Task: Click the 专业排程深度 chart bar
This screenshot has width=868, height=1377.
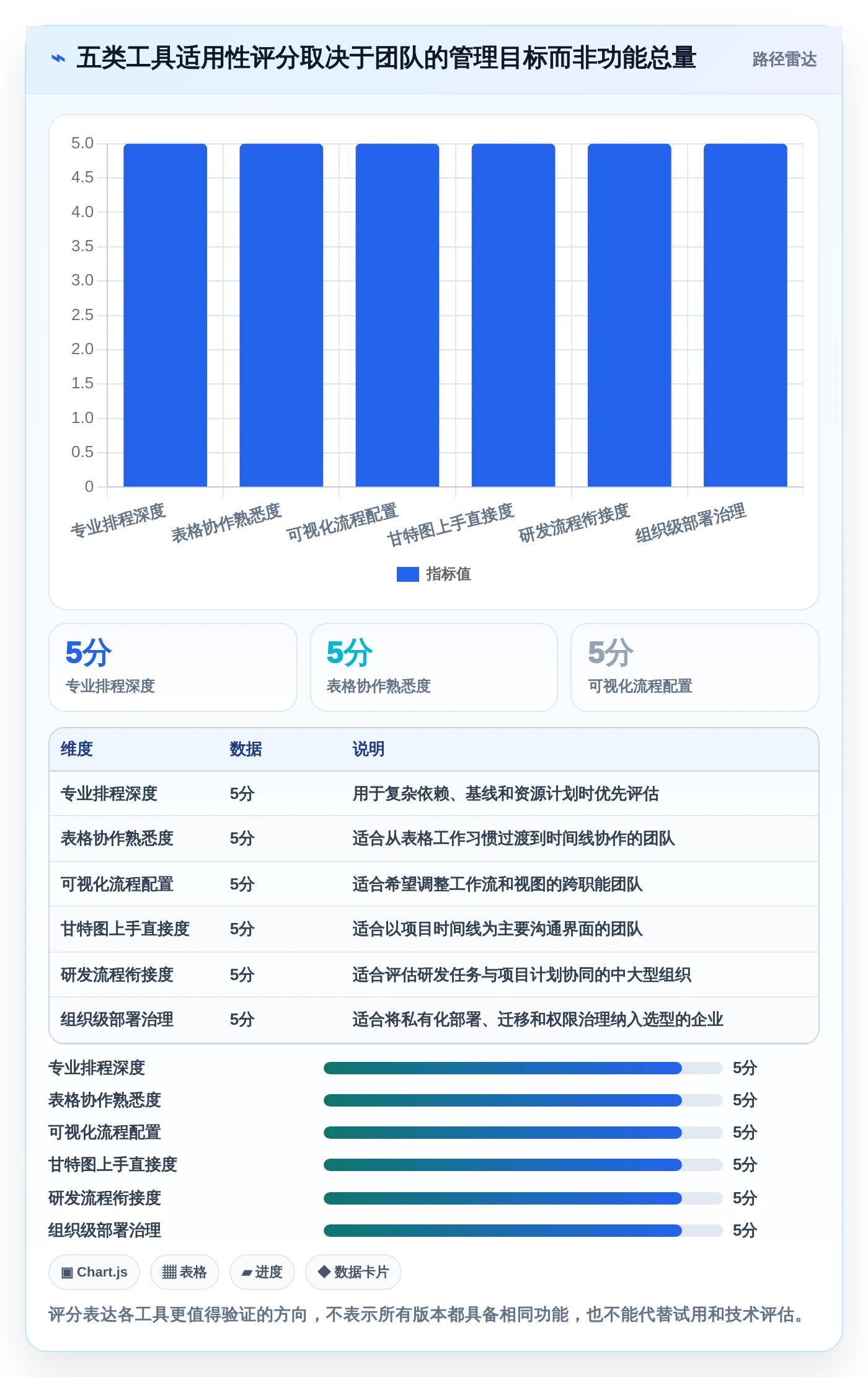Action: click(166, 315)
